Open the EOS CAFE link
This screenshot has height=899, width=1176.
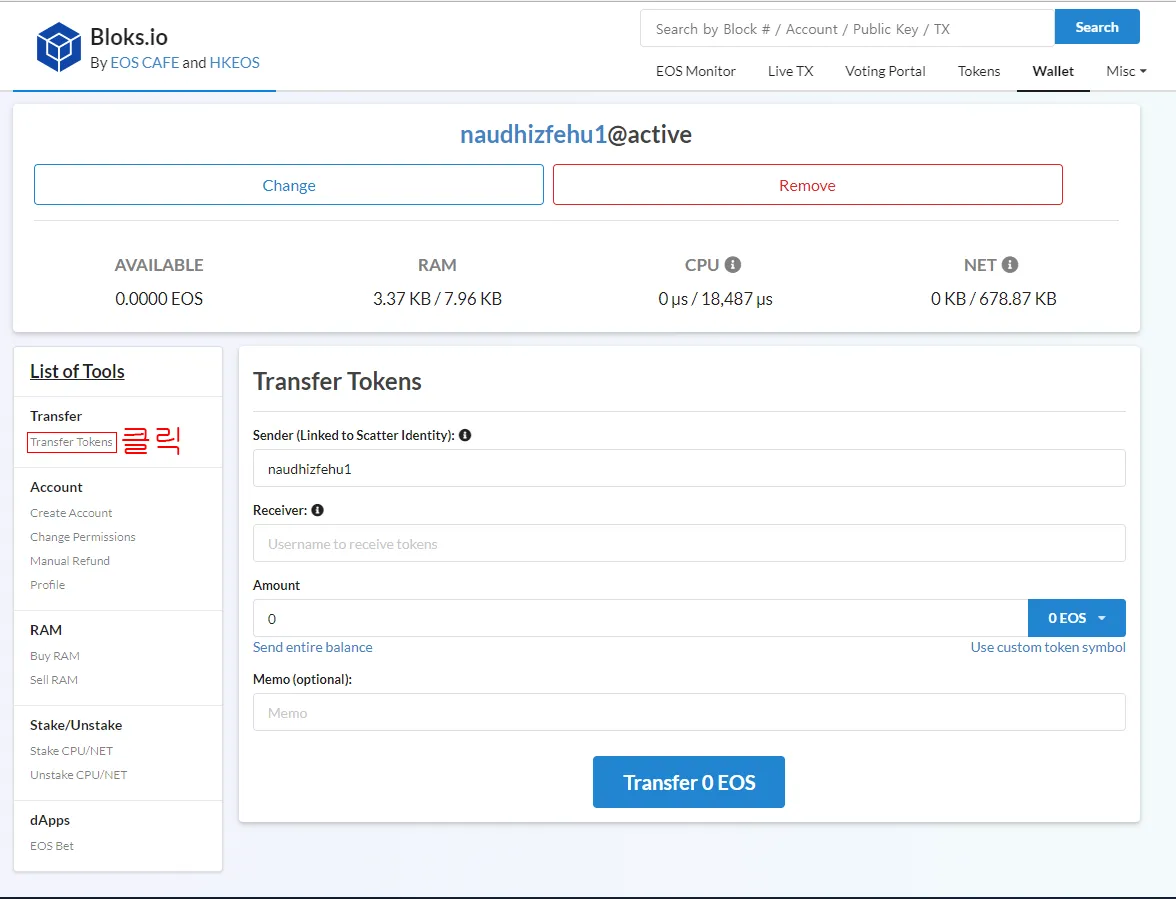point(145,63)
